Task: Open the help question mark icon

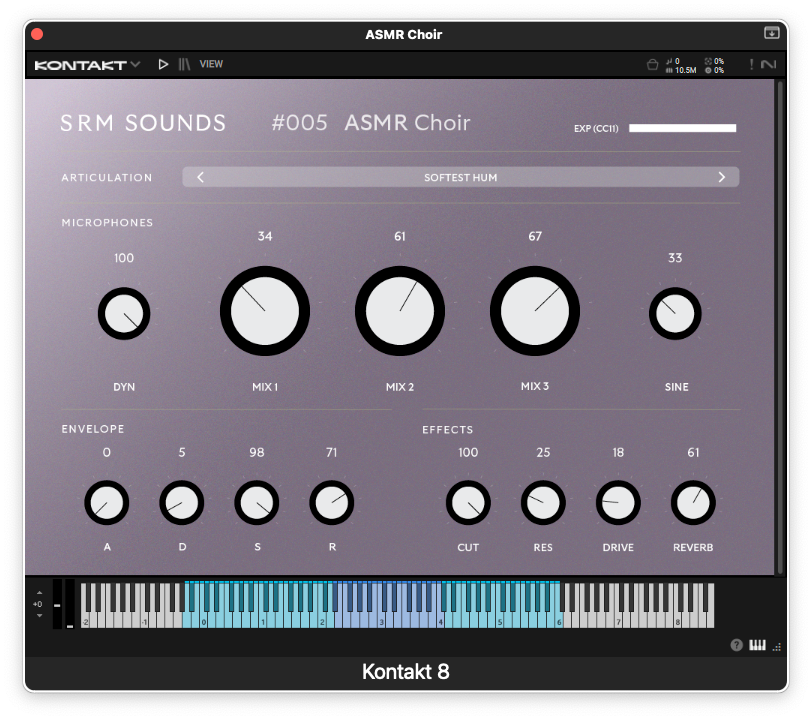Action: click(737, 645)
